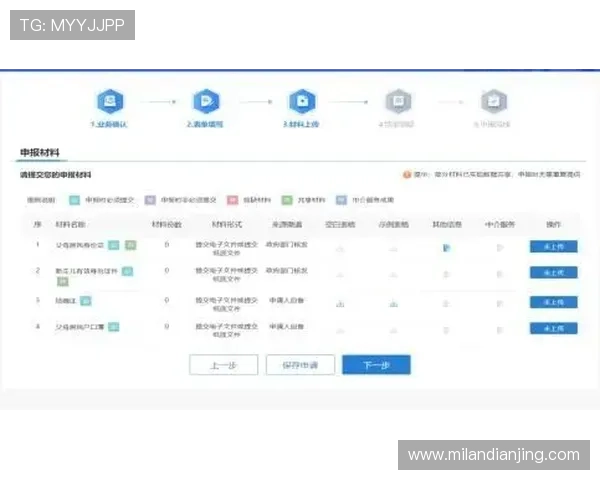Image resolution: width=600 pixels, height=480 pixels.
Task: Click the 申请人自备 source cell in row 3
Action: click(287, 300)
